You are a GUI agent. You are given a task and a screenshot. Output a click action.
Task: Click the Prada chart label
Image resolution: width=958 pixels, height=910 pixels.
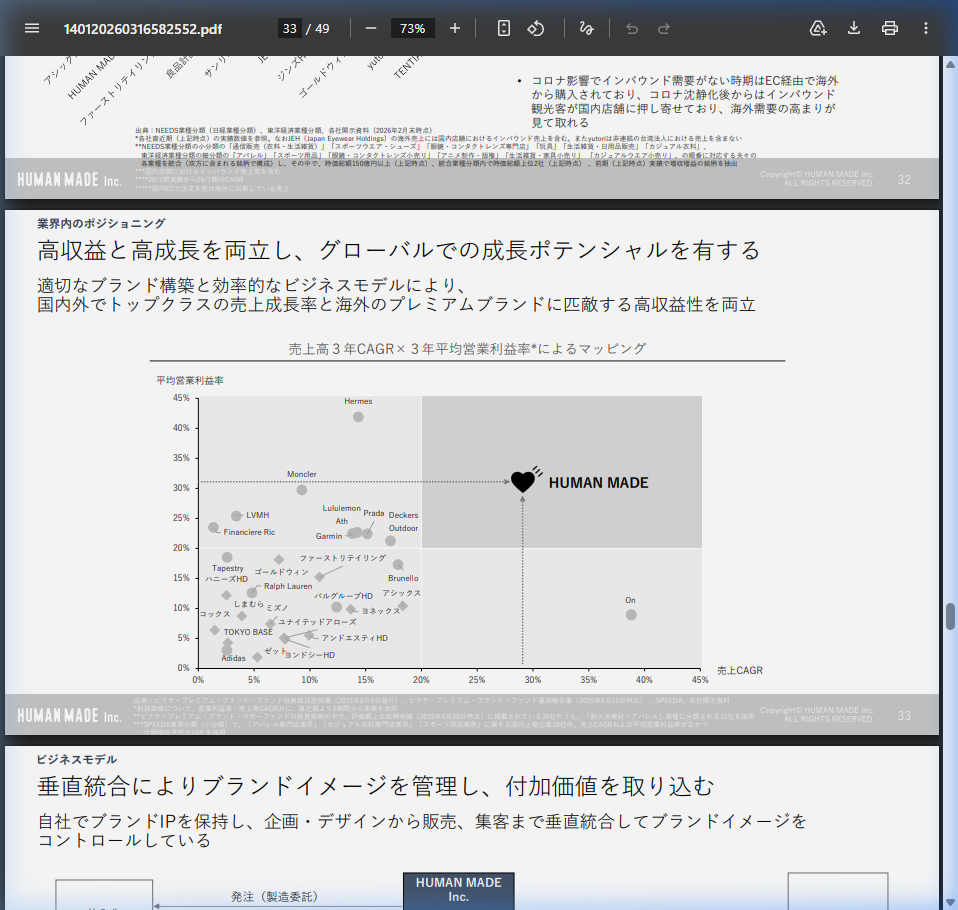374,513
